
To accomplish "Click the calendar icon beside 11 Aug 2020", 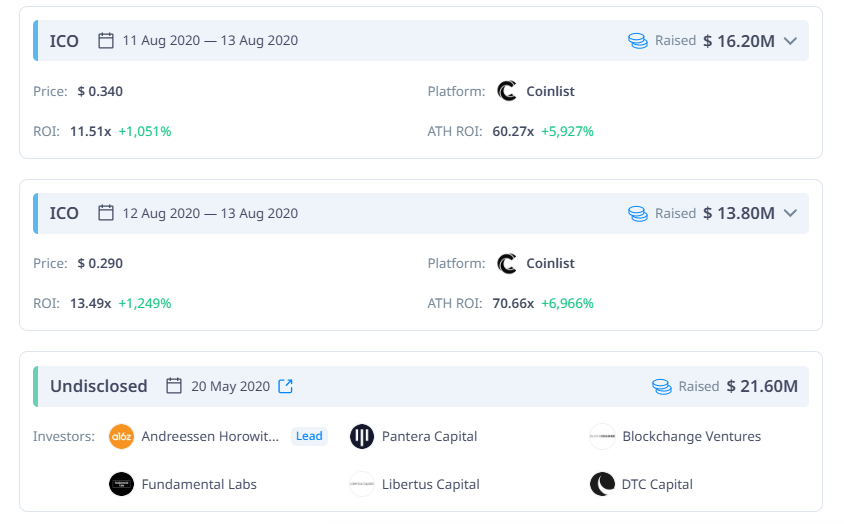I will point(106,40).
